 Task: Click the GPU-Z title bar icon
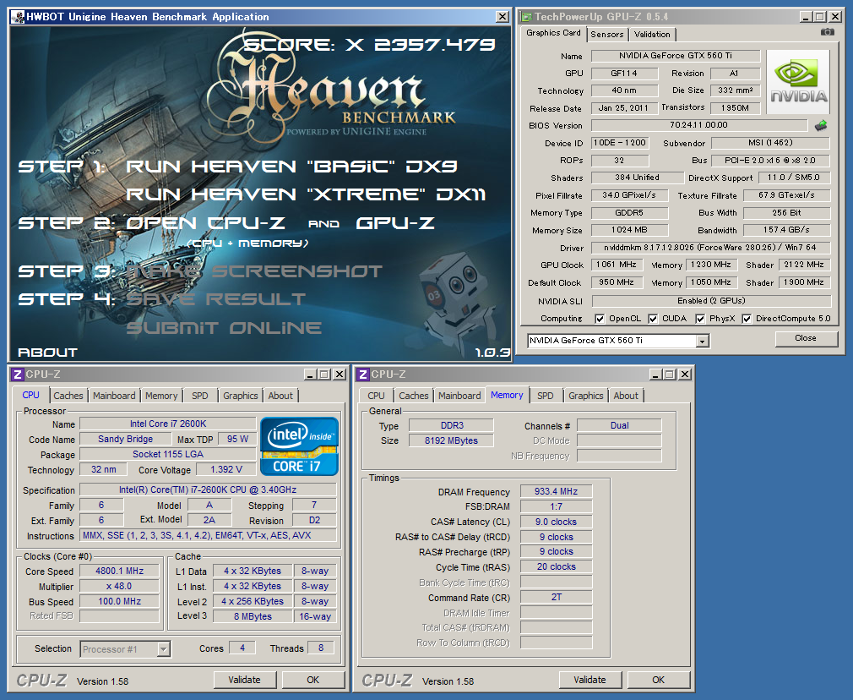coord(526,17)
